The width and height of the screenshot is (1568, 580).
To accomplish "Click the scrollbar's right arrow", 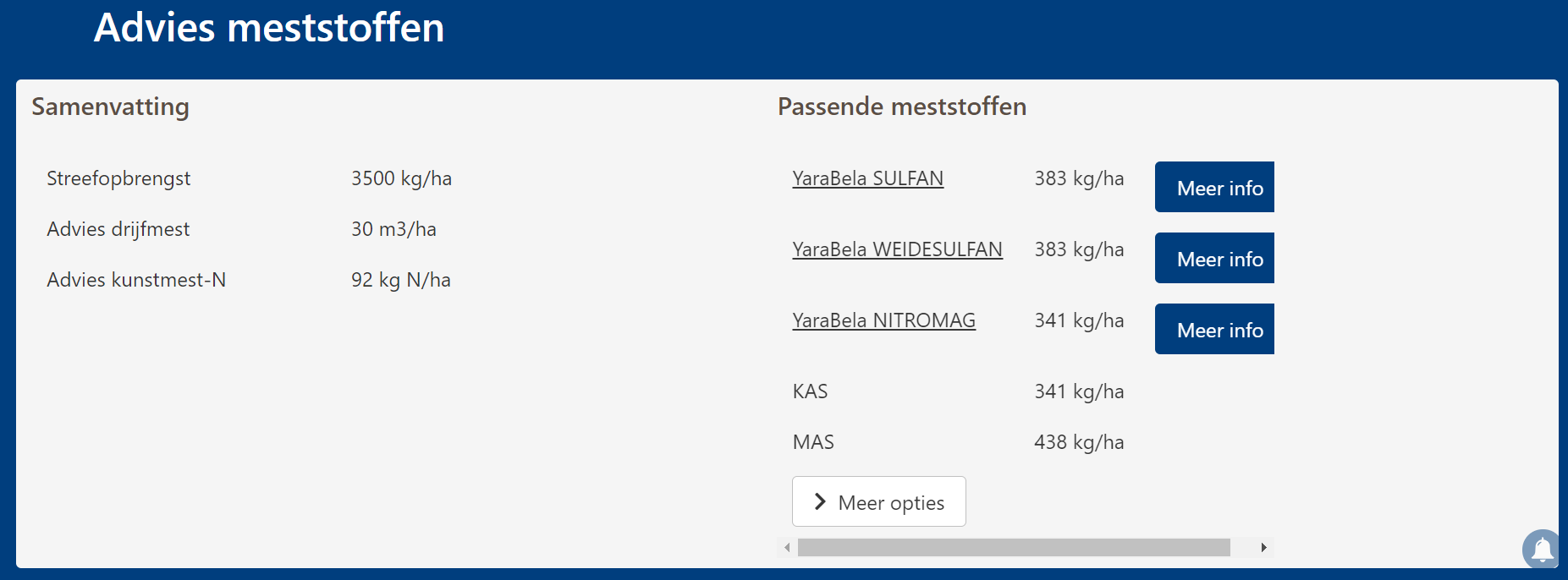I will point(1263,548).
